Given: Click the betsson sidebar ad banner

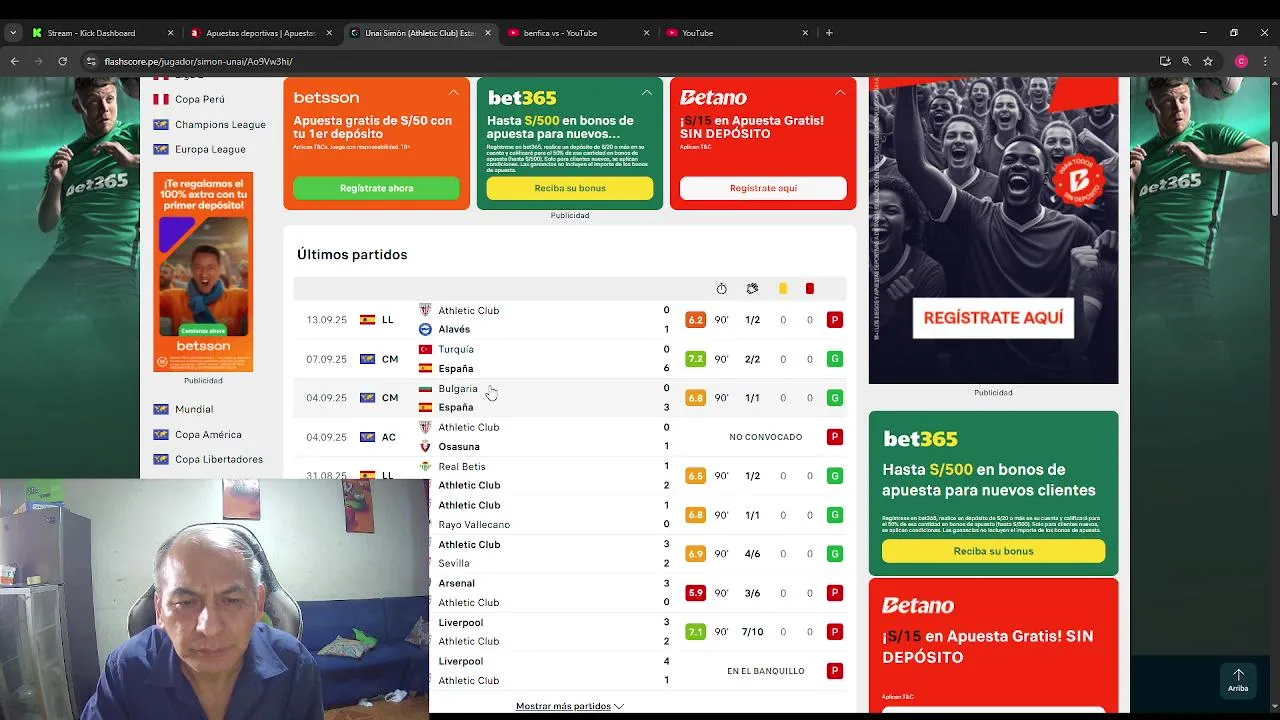Looking at the screenshot, I should coord(203,272).
